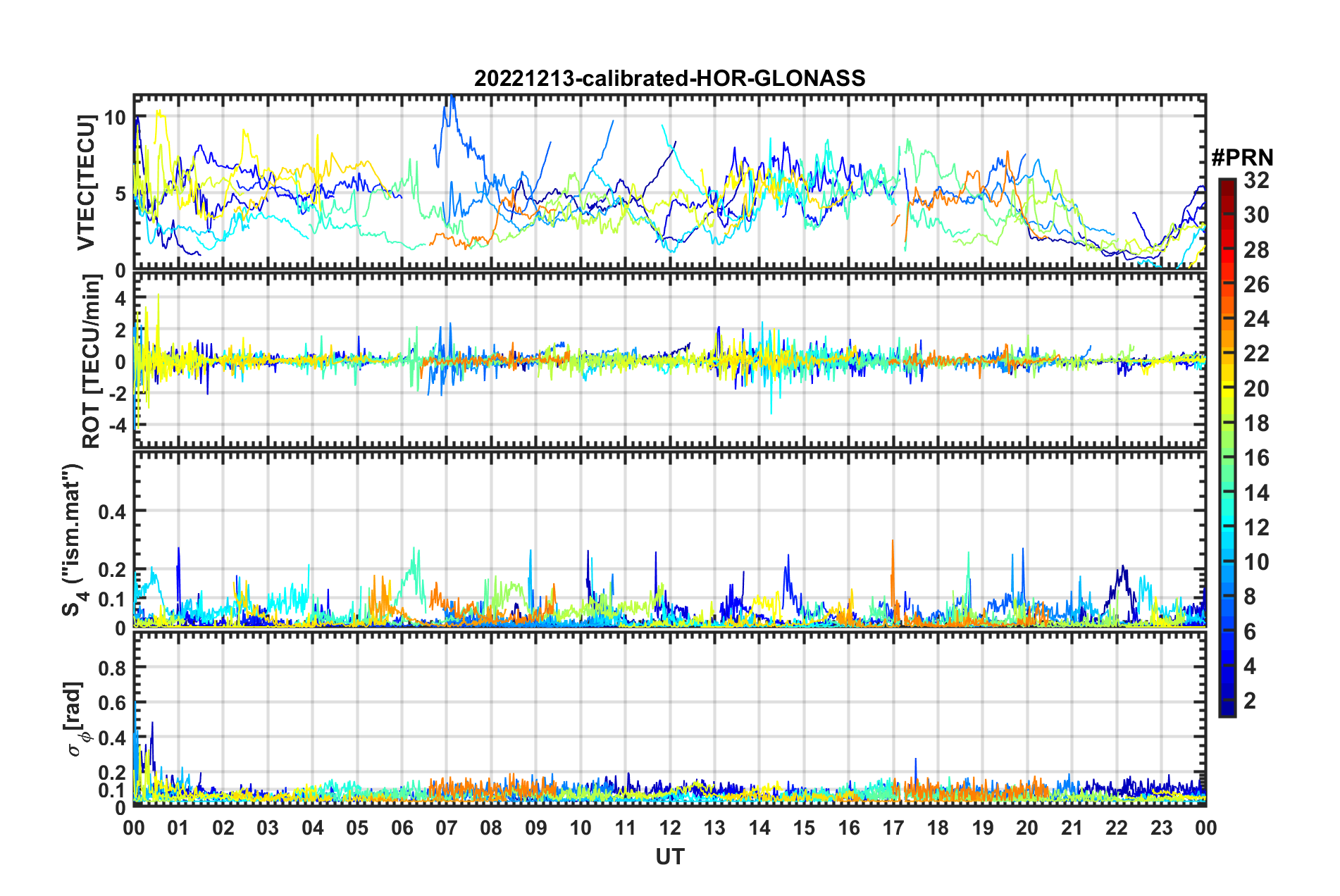
Task: Click the x-axis tick label 06
Action: tap(402, 828)
